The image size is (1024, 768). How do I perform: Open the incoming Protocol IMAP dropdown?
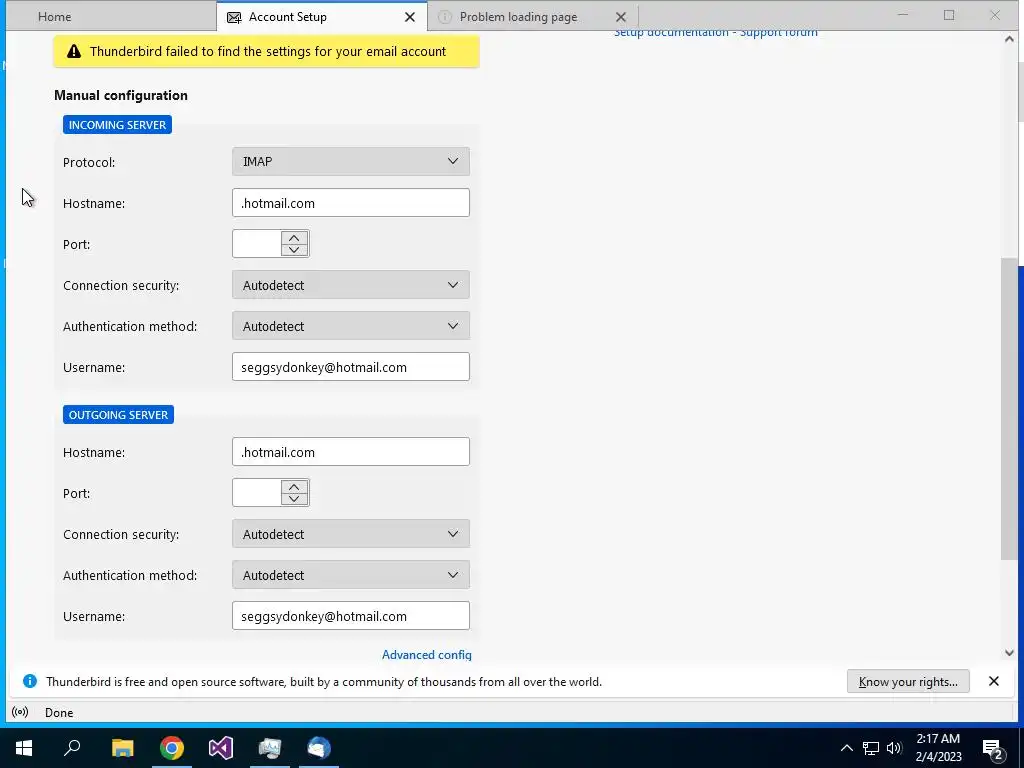[x=351, y=161]
